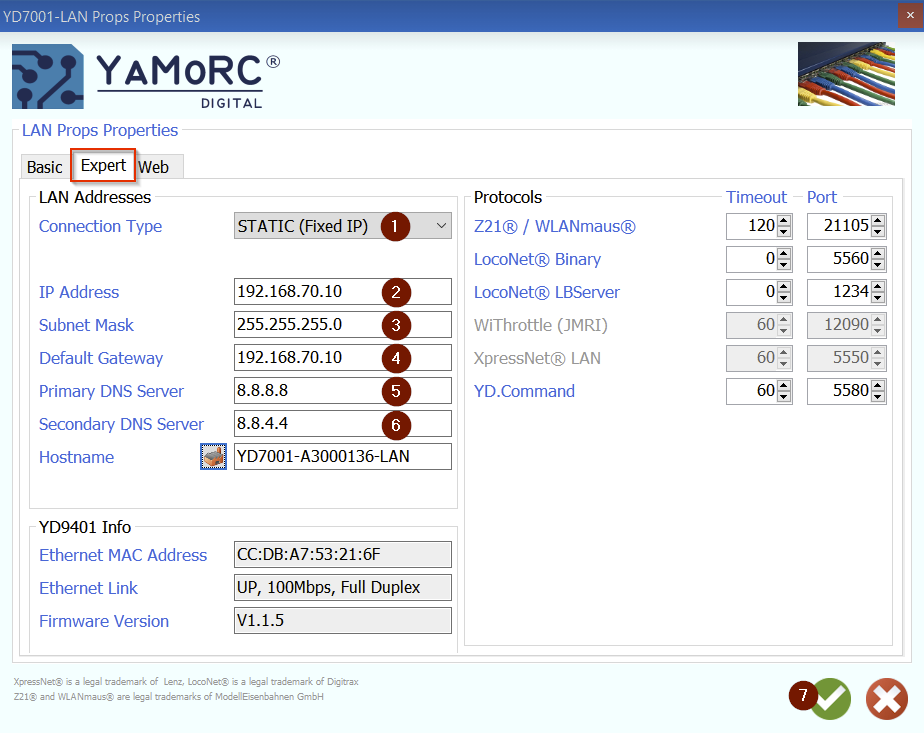Click the LocoNet LBServer protocol label

point(547,292)
